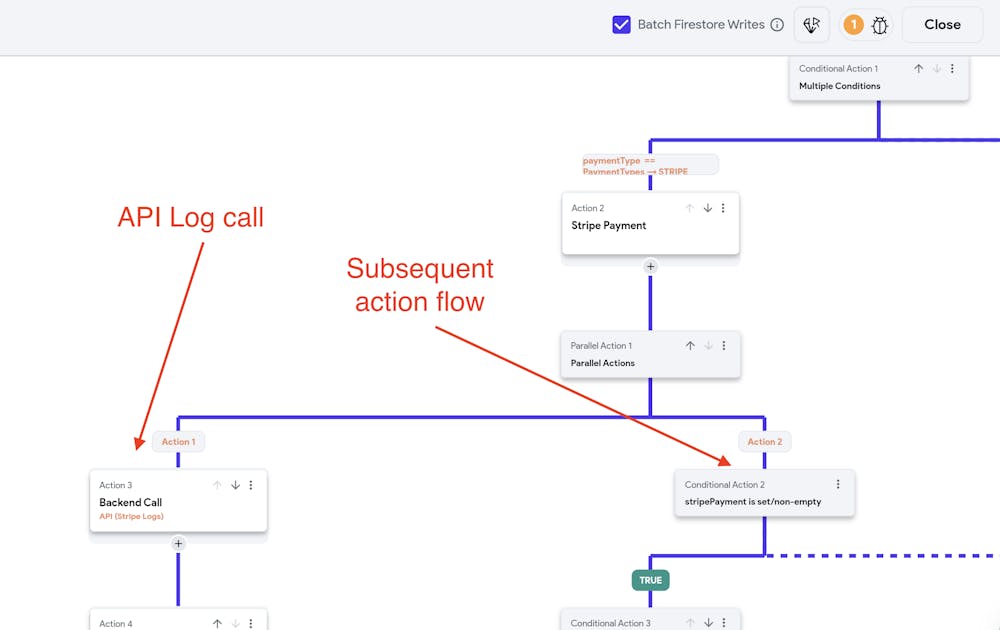This screenshot has height=630, width=1000.
Task: Add action below Stripe Payment with plus
Action: click(650, 266)
